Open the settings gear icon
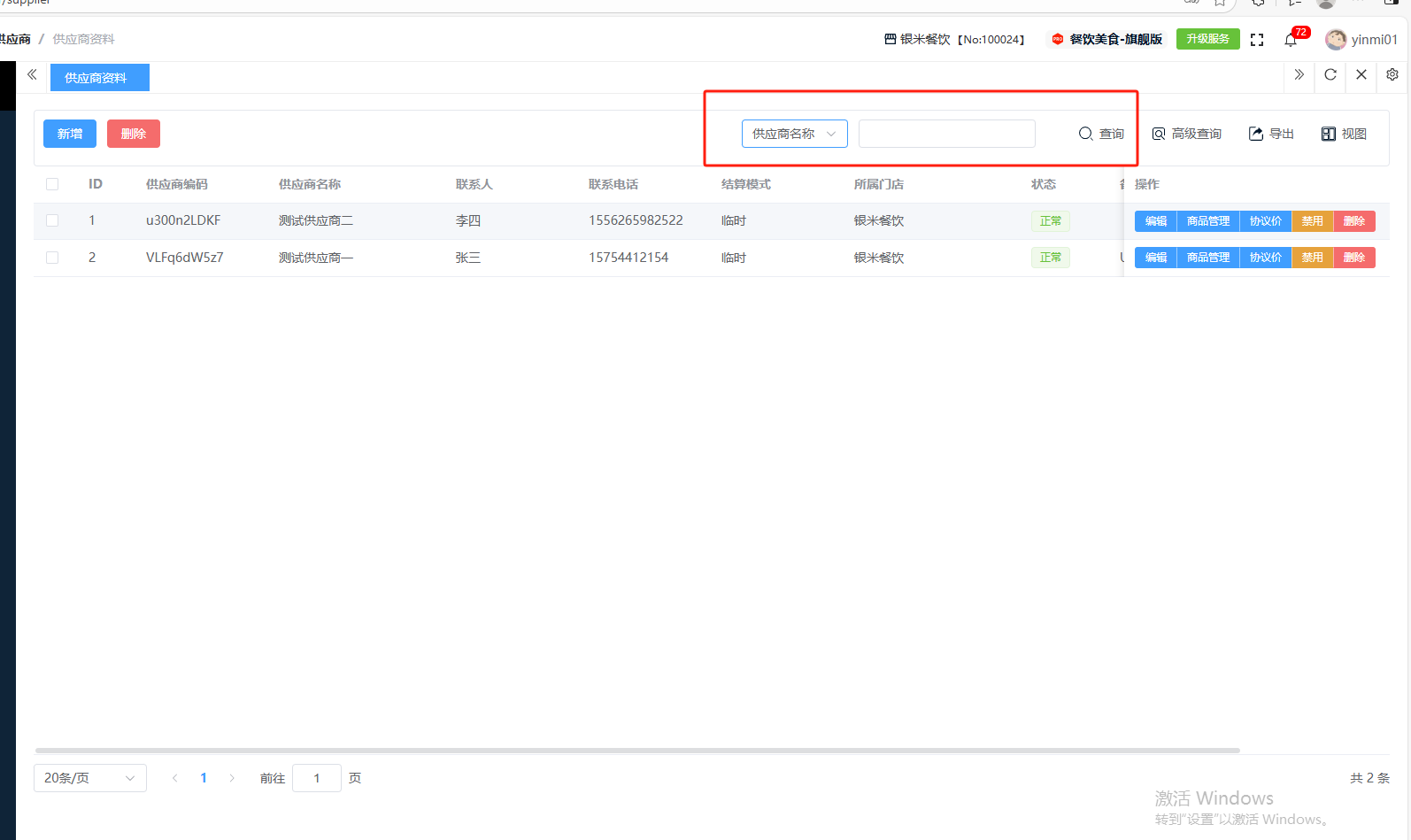This screenshot has height=840, width=1411. click(x=1392, y=75)
